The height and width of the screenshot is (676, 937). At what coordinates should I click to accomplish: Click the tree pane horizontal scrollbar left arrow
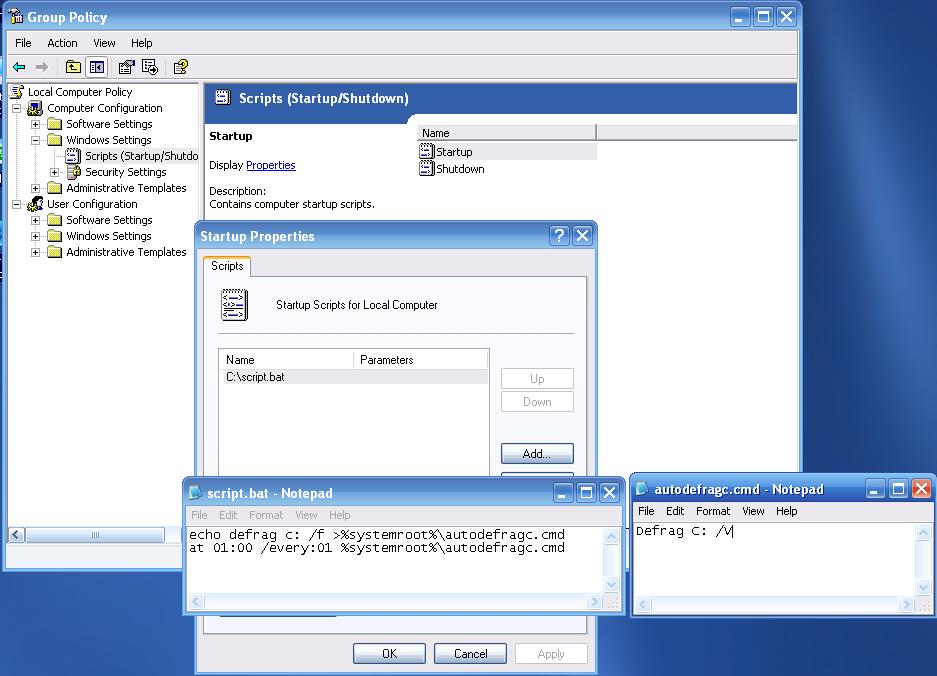[x=17, y=535]
